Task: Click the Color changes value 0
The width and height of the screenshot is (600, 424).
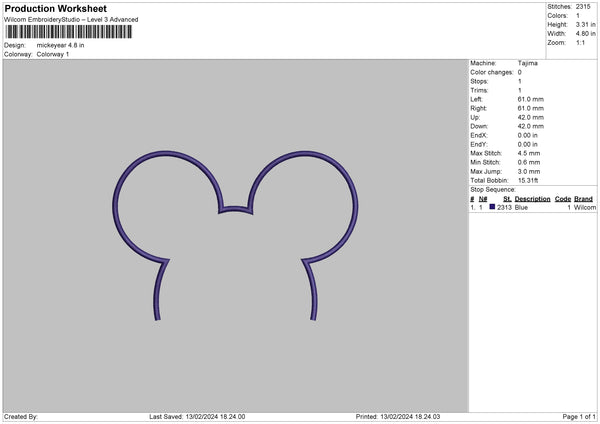Action: [520, 72]
